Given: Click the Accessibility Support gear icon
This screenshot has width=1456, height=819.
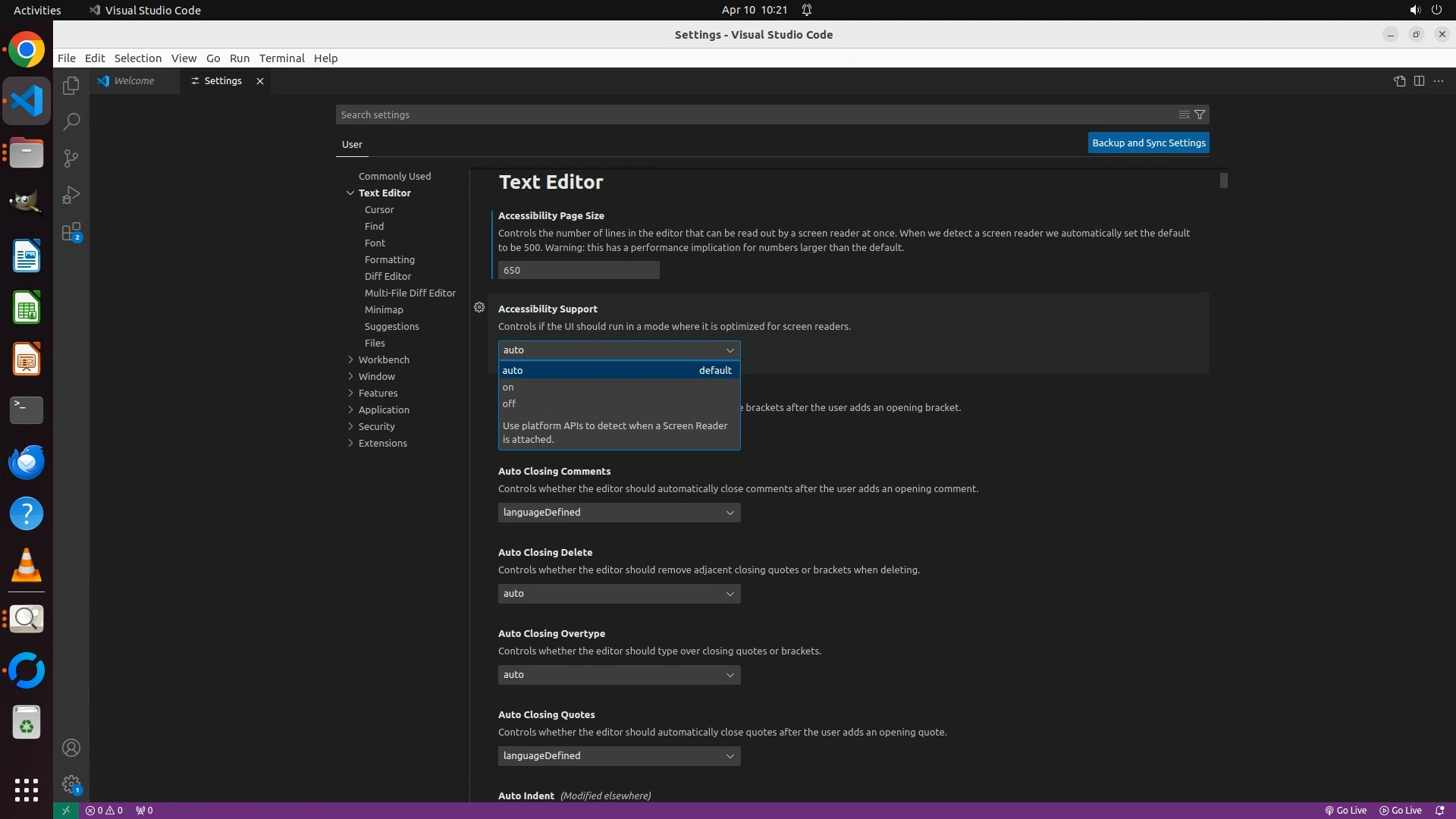Looking at the screenshot, I should [479, 307].
